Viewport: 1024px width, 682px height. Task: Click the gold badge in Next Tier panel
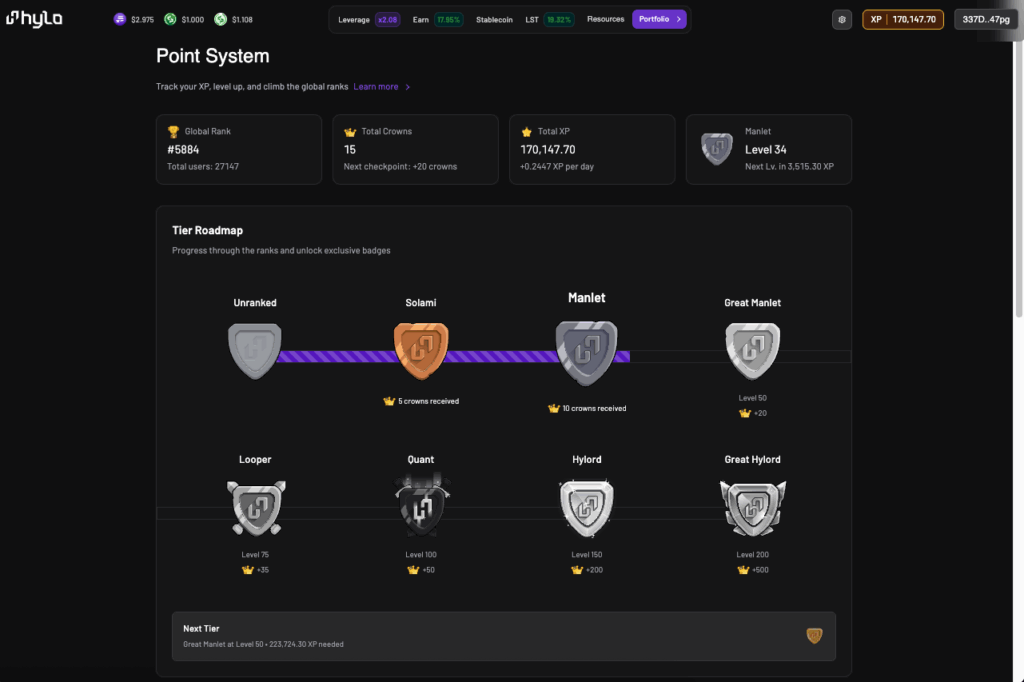pos(814,636)
